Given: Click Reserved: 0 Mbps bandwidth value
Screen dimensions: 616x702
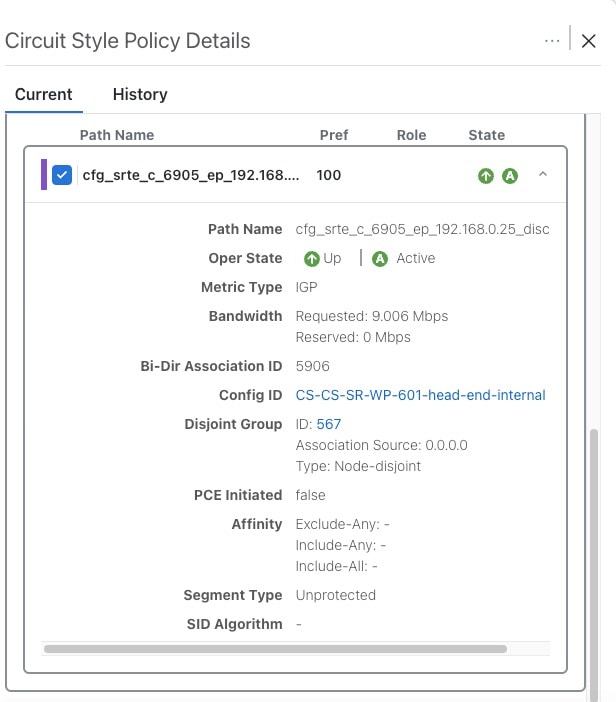Looking at the screenshot, I should [353, 337].
